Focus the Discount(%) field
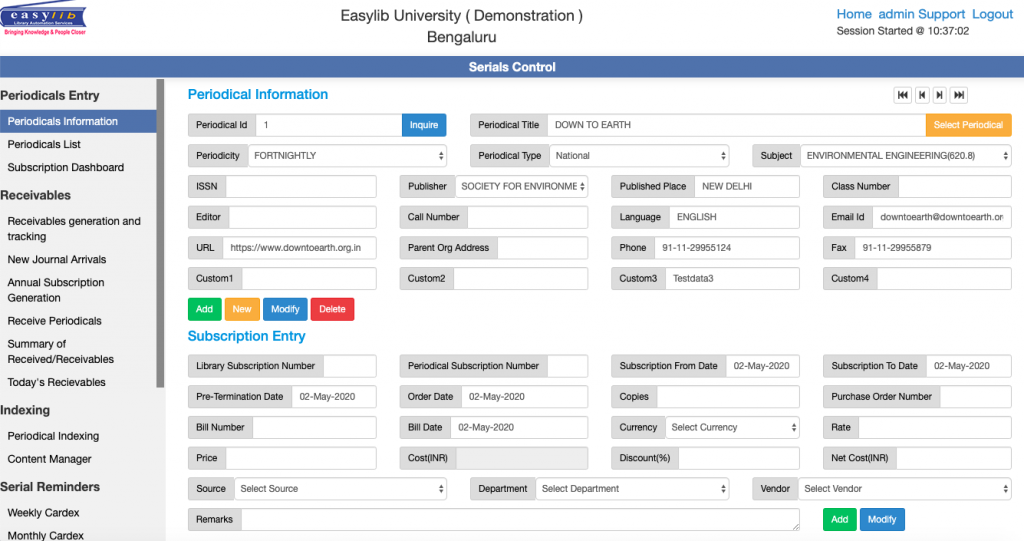Screen dimensions: 1024x541 tap(739, 458)
